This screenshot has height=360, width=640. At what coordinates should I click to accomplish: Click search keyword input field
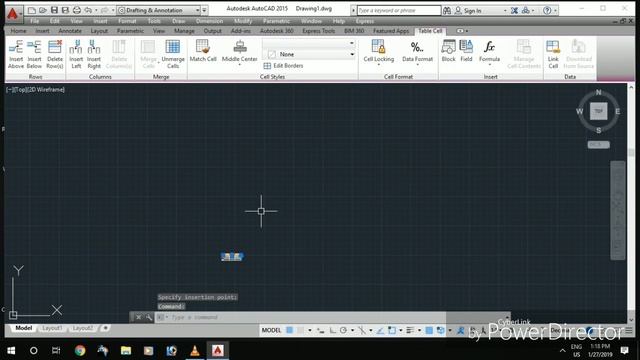pyautogui.click(x=399, y=10)
